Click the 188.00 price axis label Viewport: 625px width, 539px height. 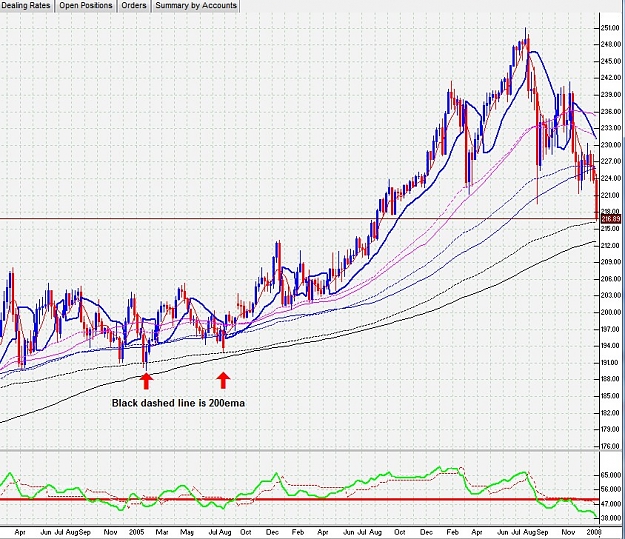[x=611, y=379]
